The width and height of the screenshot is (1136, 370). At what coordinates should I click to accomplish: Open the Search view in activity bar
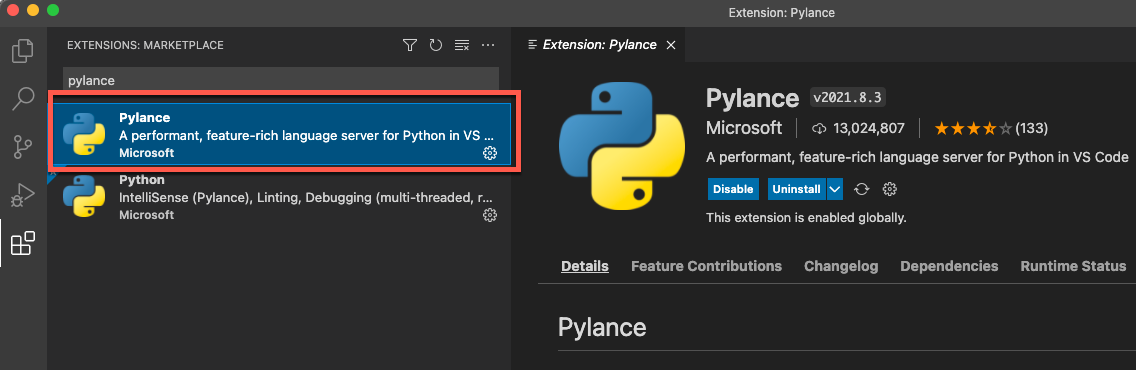(x=22, y=98)
